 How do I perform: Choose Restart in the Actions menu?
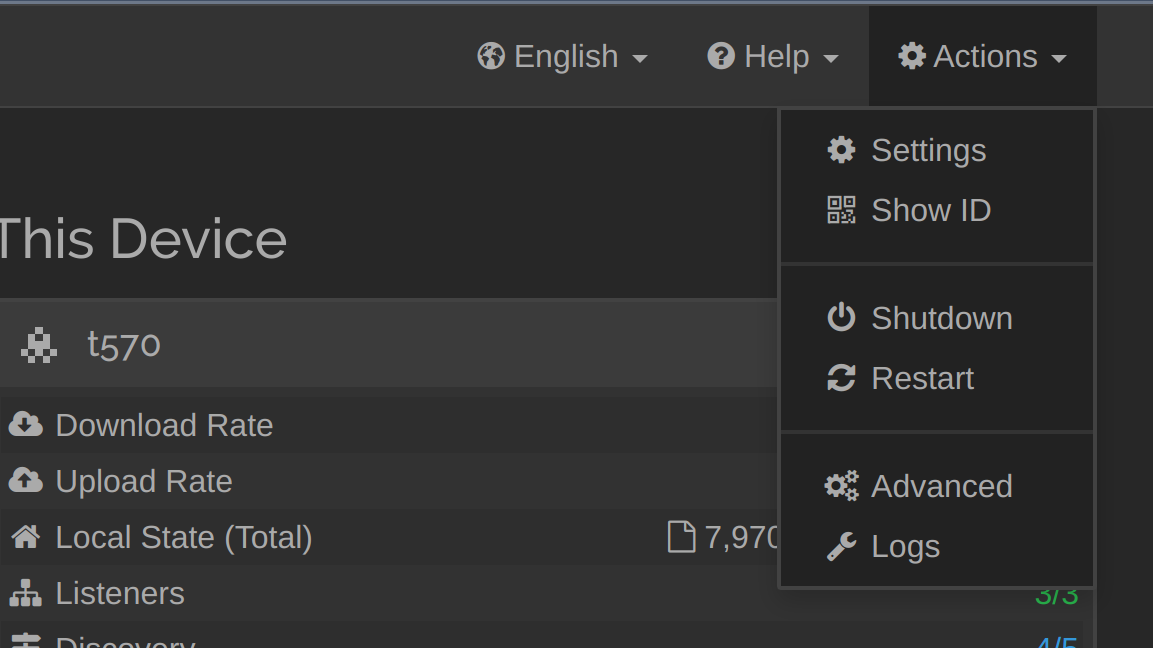point(922,378)
